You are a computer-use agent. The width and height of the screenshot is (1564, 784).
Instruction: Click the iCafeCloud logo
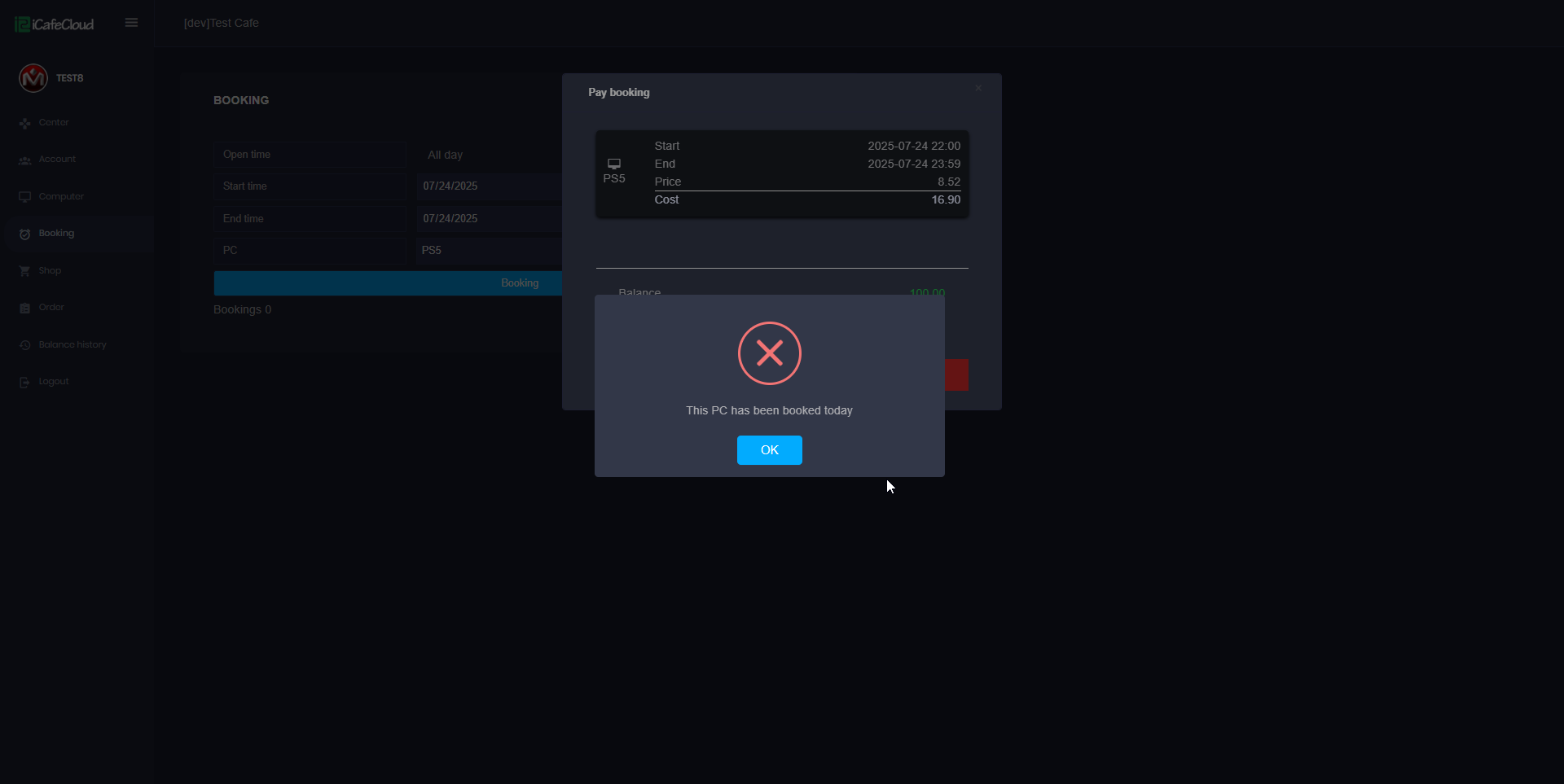(55, 24)
